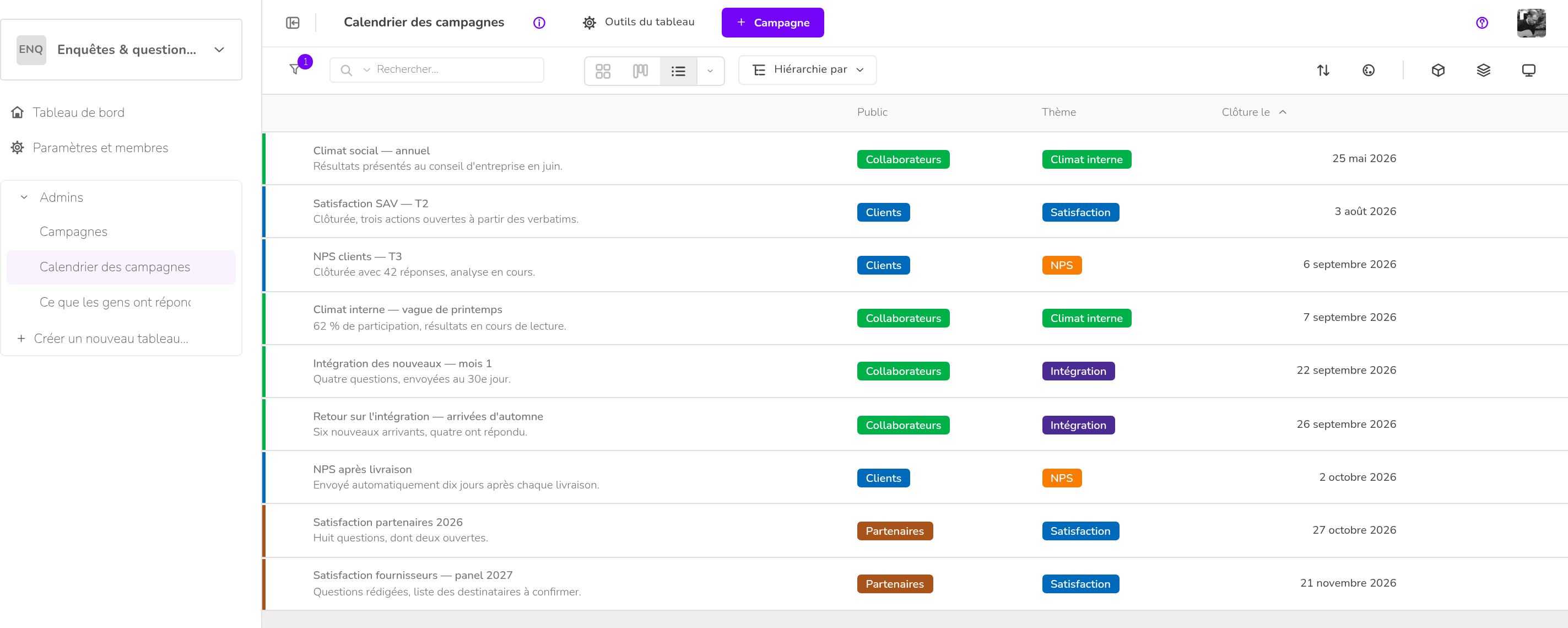The width and height of the screenshot is (1568, 628).
Task: Open Satisfaction fournisseurs — panel 2027 row
Action: (914, 583)
